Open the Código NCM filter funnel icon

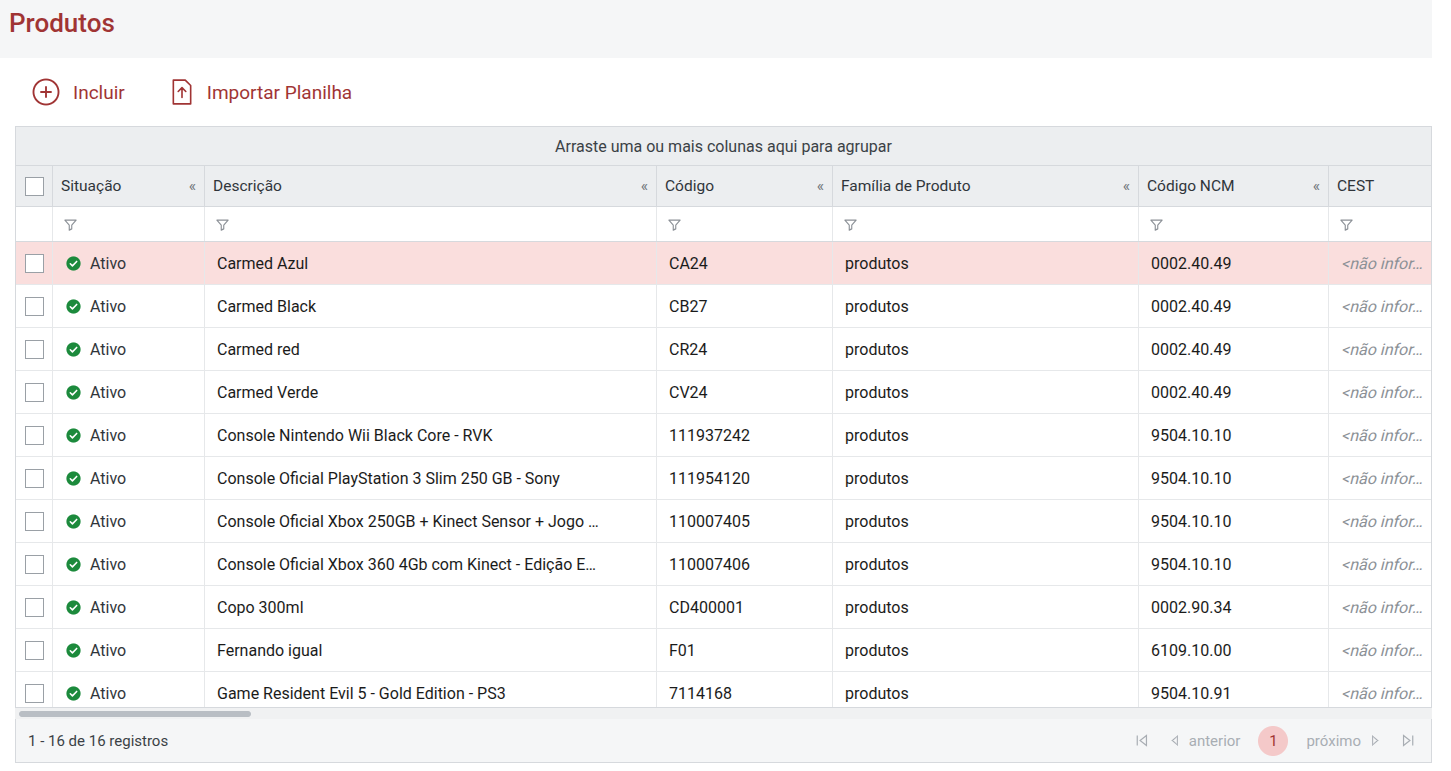1156,225
